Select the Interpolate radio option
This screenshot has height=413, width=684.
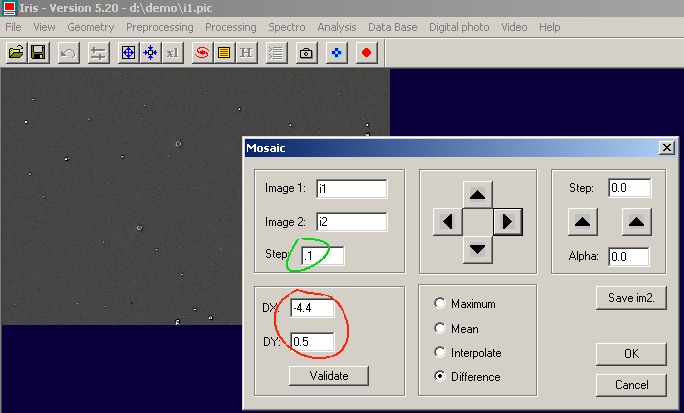pyautogui.click(x=440, y=352)
